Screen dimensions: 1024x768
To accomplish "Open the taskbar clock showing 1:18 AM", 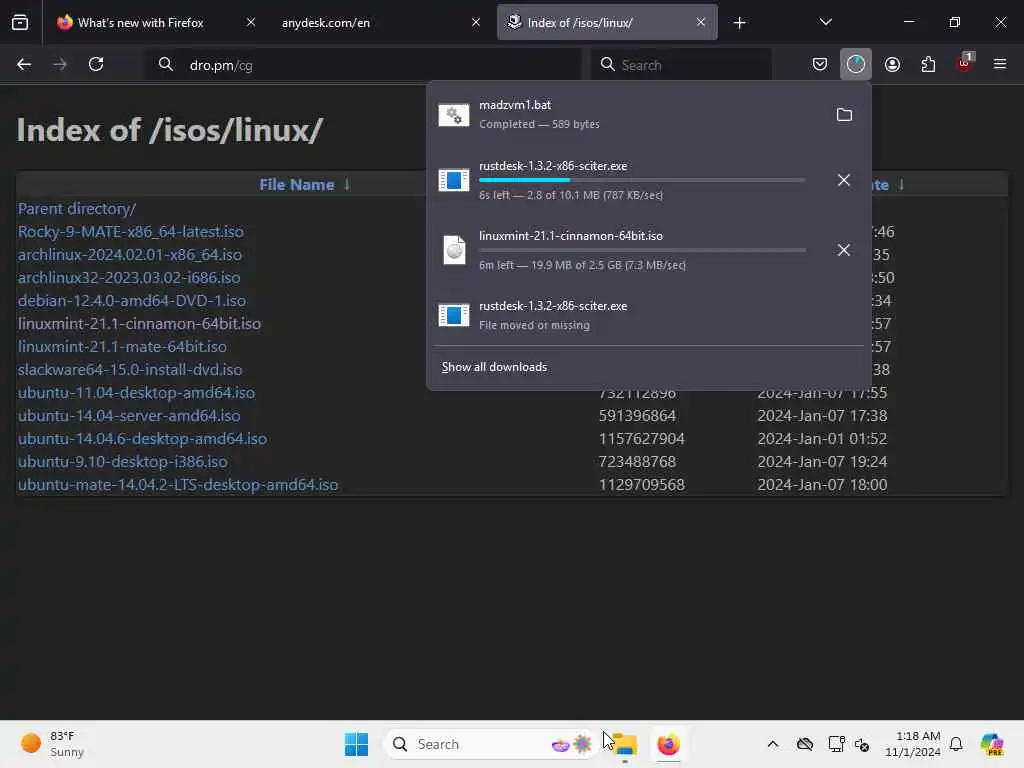I will tap(912, 744).
